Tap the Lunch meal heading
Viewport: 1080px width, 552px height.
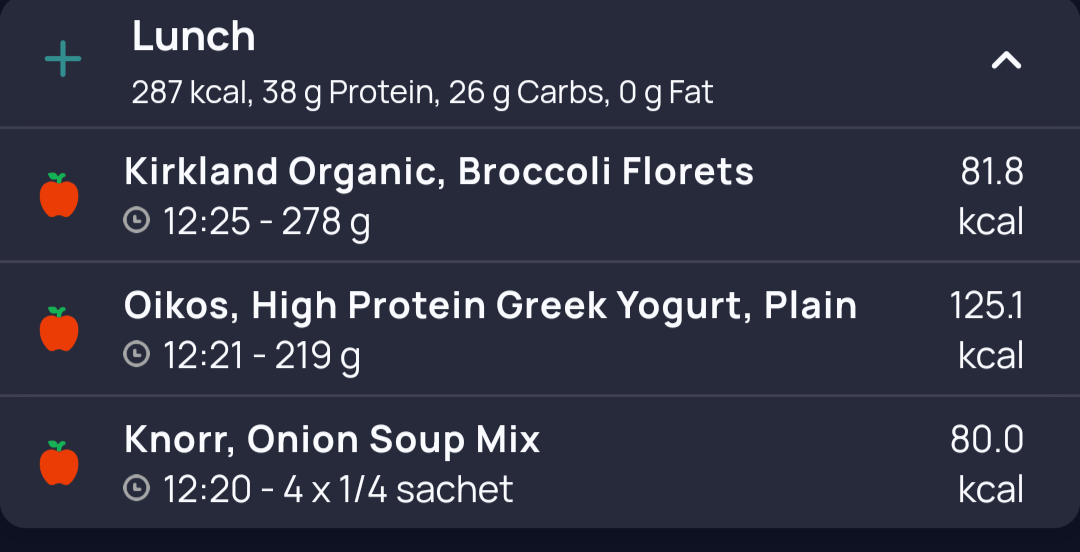pyautogui.click(x=194, y=38)
